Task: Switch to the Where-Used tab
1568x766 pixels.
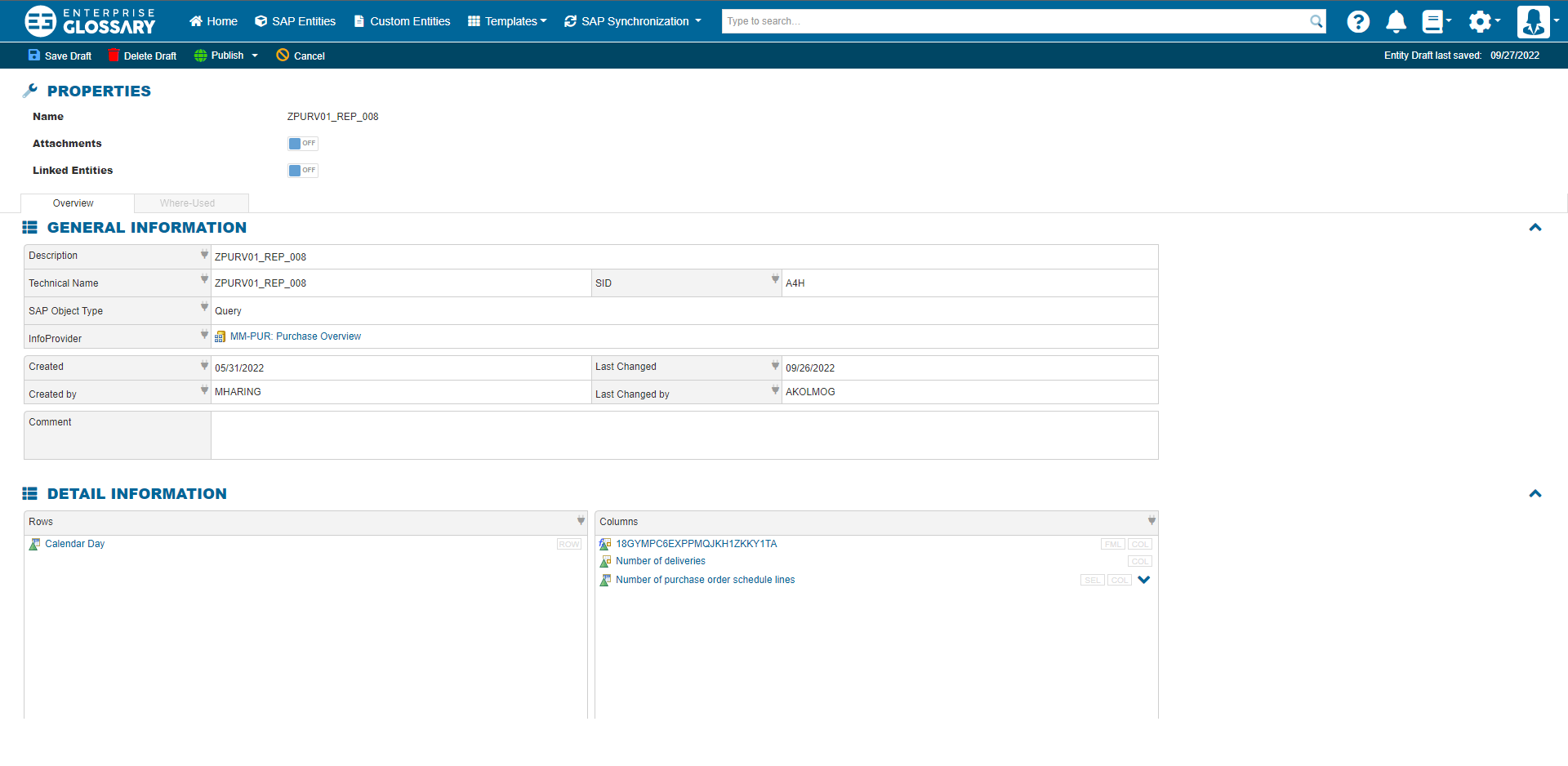Action: pos(188,203)
